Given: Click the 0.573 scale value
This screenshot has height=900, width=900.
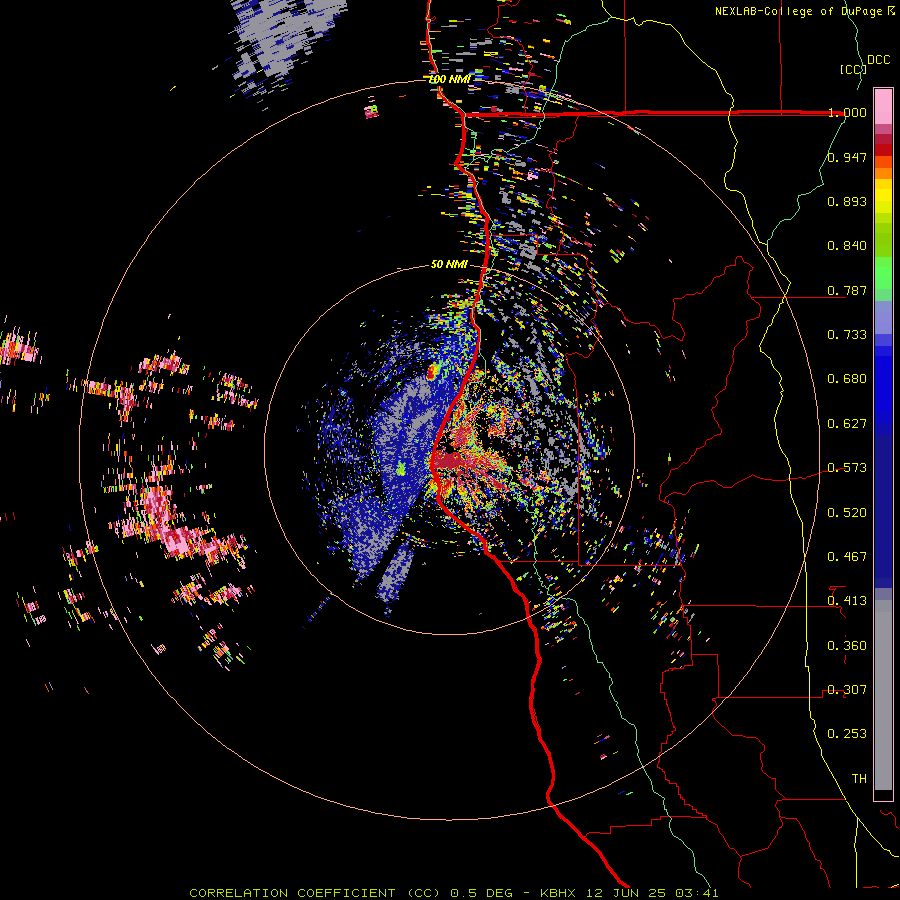Looking at the screenshot, I should tap(847, 468).
